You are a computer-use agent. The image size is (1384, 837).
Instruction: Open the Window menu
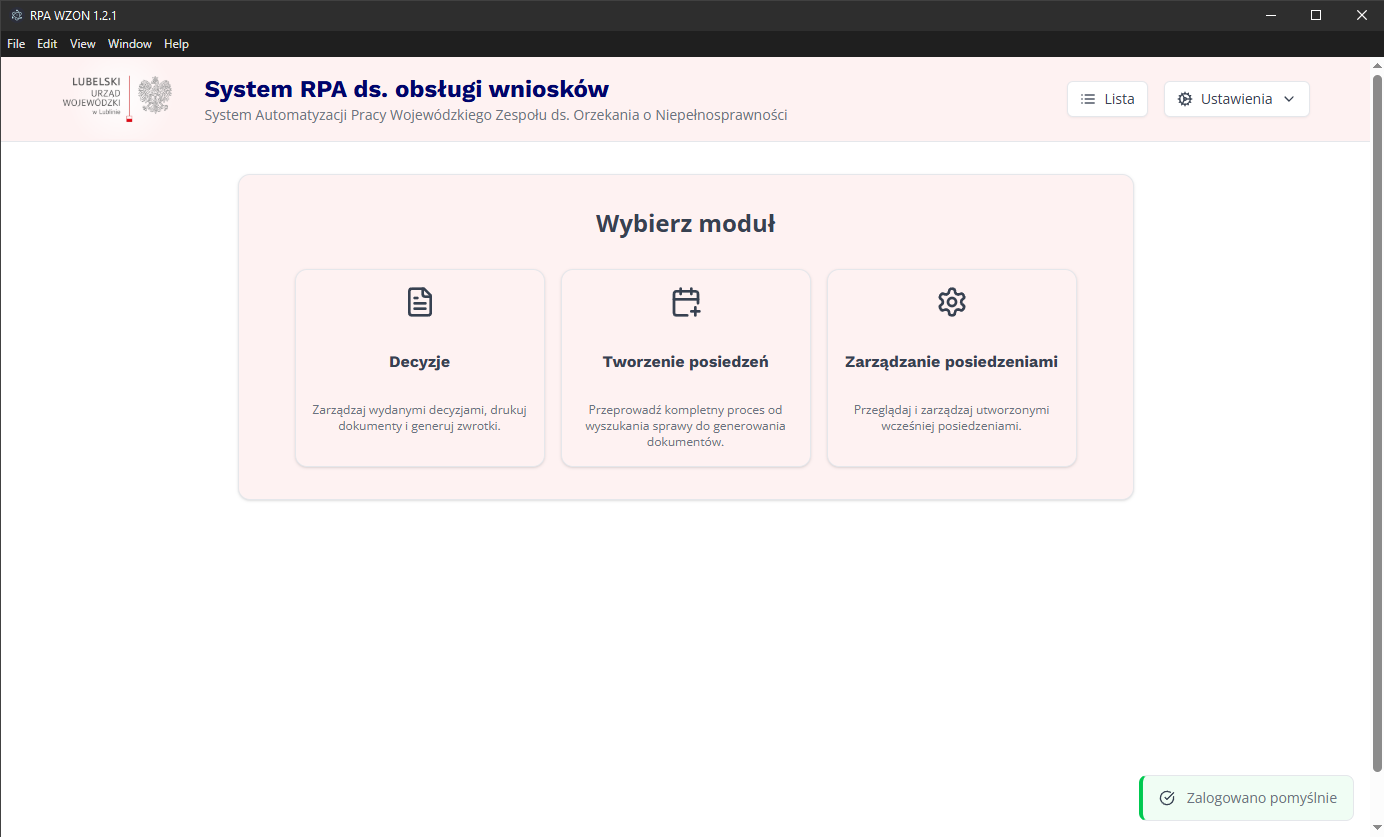[130, 44]
